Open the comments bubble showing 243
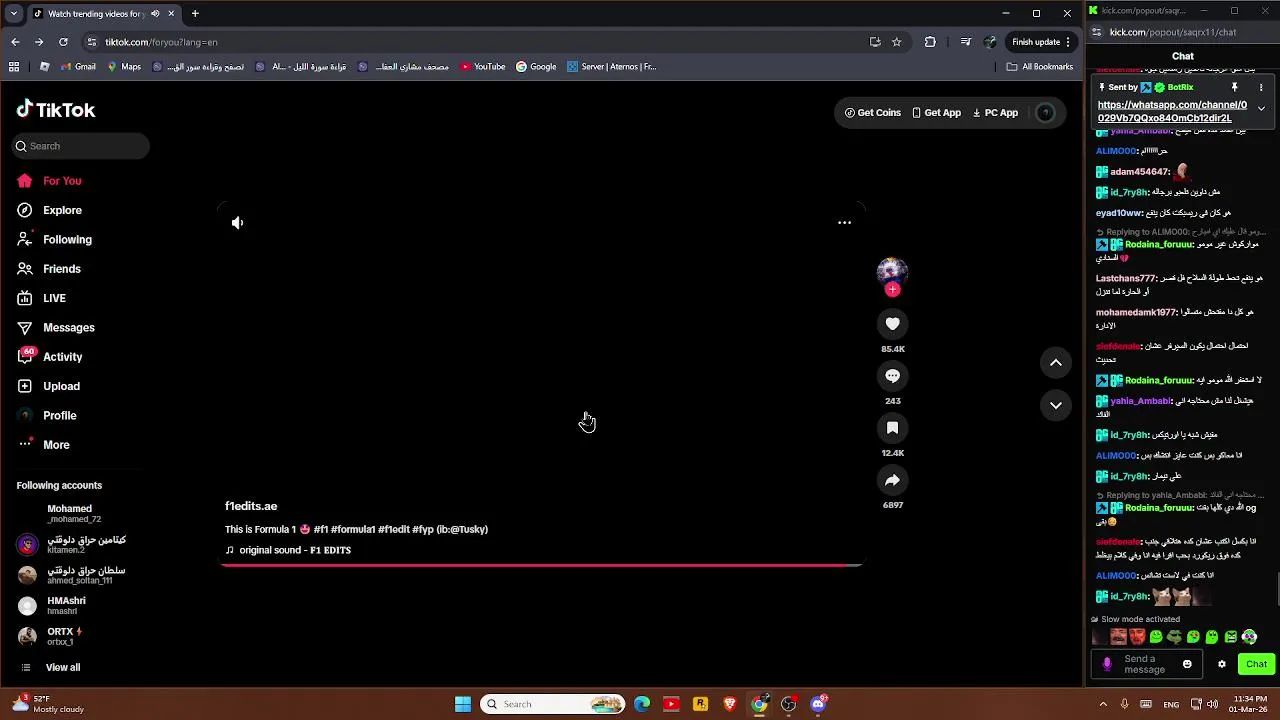The width and height of the screenshot is (1280, 720). [892, 376]
